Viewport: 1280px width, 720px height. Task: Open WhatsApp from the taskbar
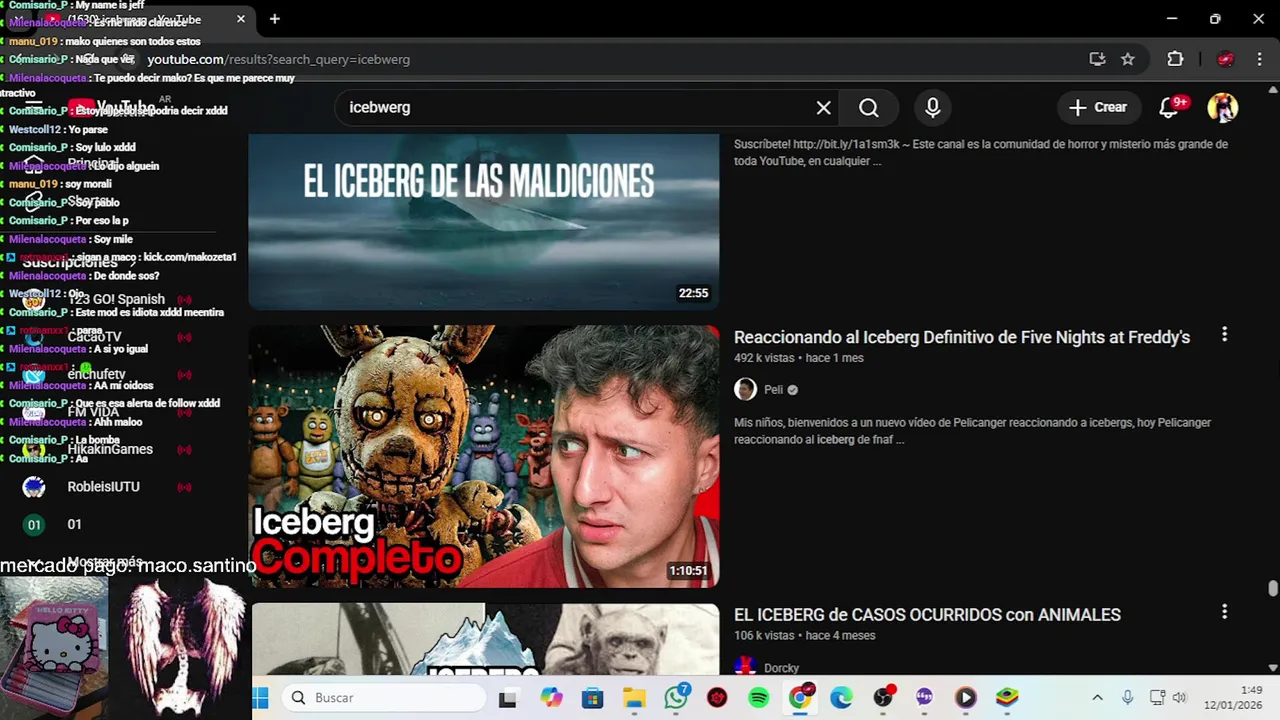pyautogui.click(x=676, y=697)
